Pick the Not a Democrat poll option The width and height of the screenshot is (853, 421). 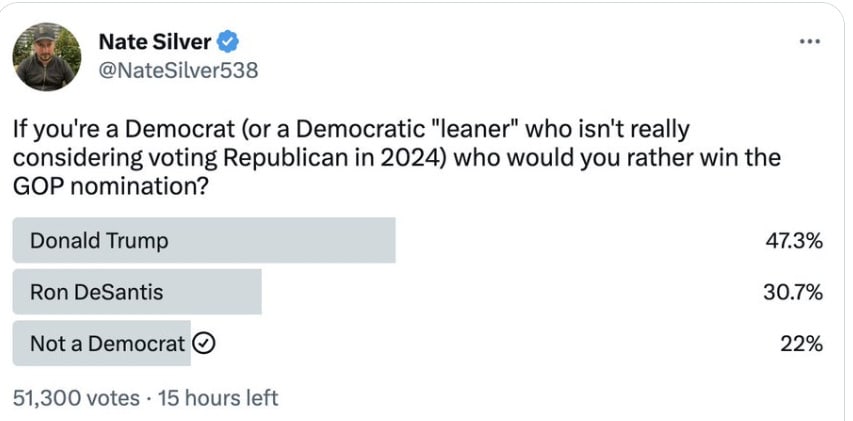coord(108,344)
